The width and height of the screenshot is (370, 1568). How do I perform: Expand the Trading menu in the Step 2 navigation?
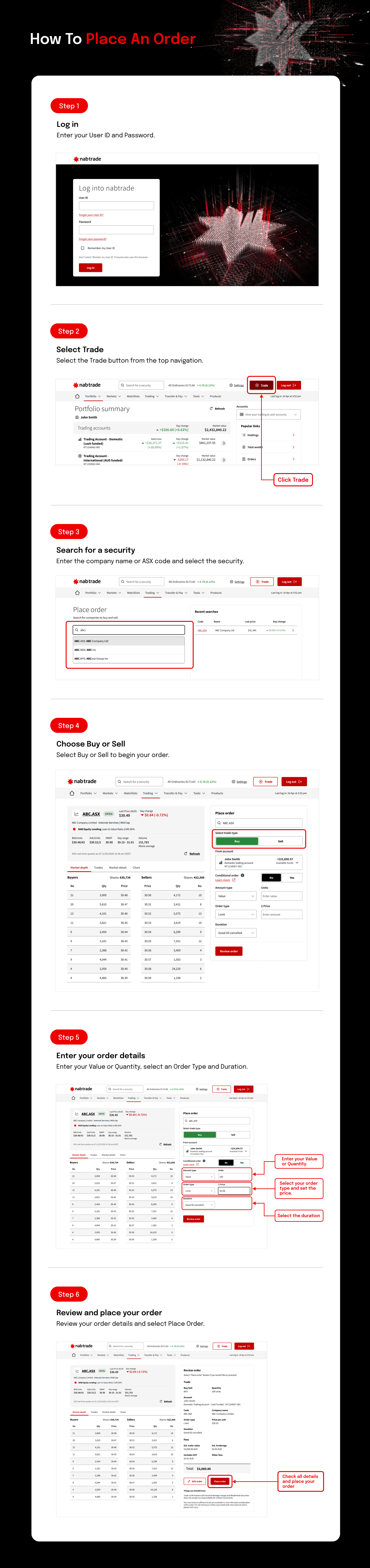(151, 396)
